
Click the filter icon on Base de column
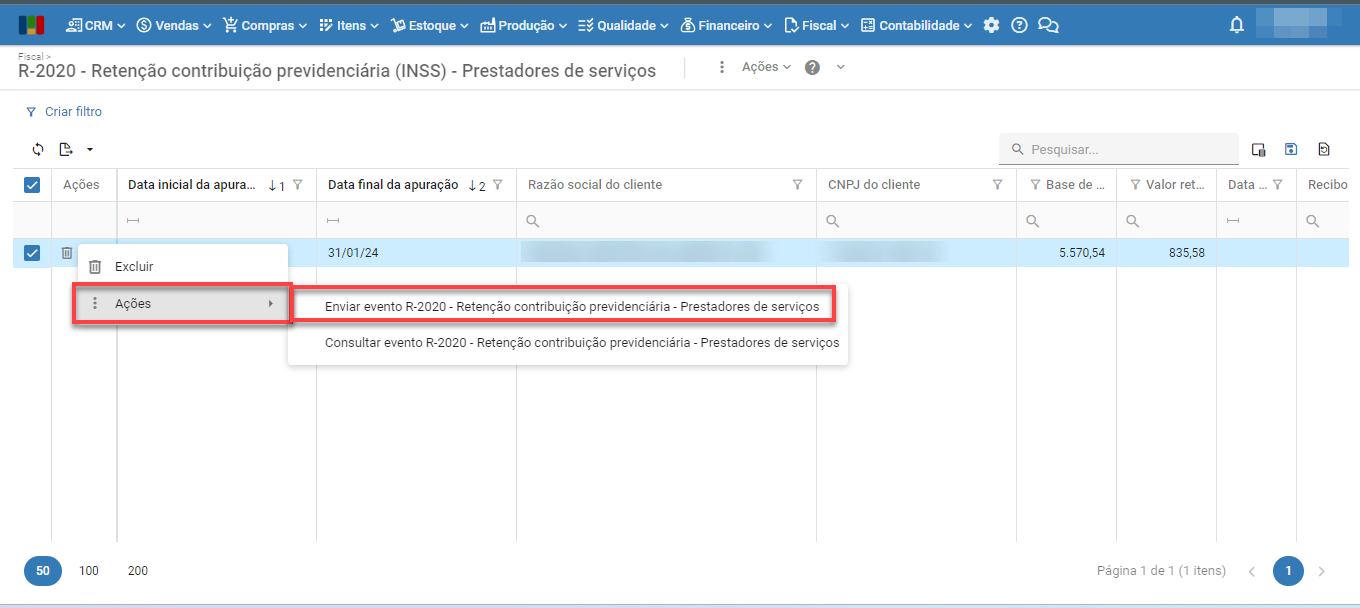click(1035, 185)
